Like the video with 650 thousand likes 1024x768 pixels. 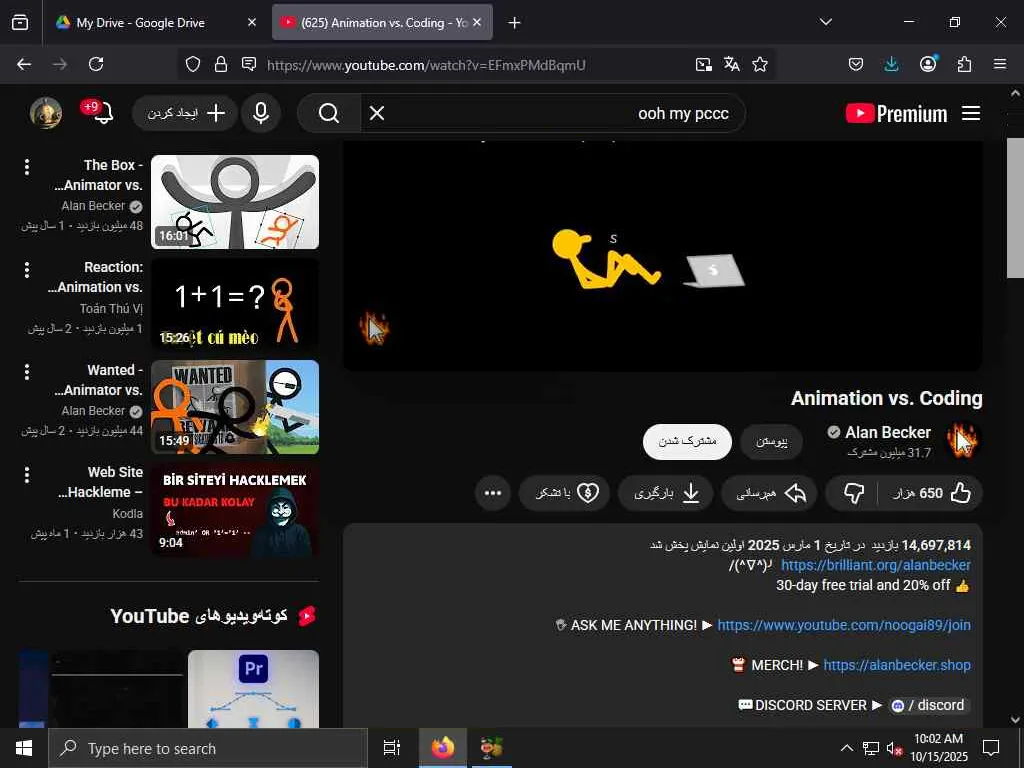point(931,493)
